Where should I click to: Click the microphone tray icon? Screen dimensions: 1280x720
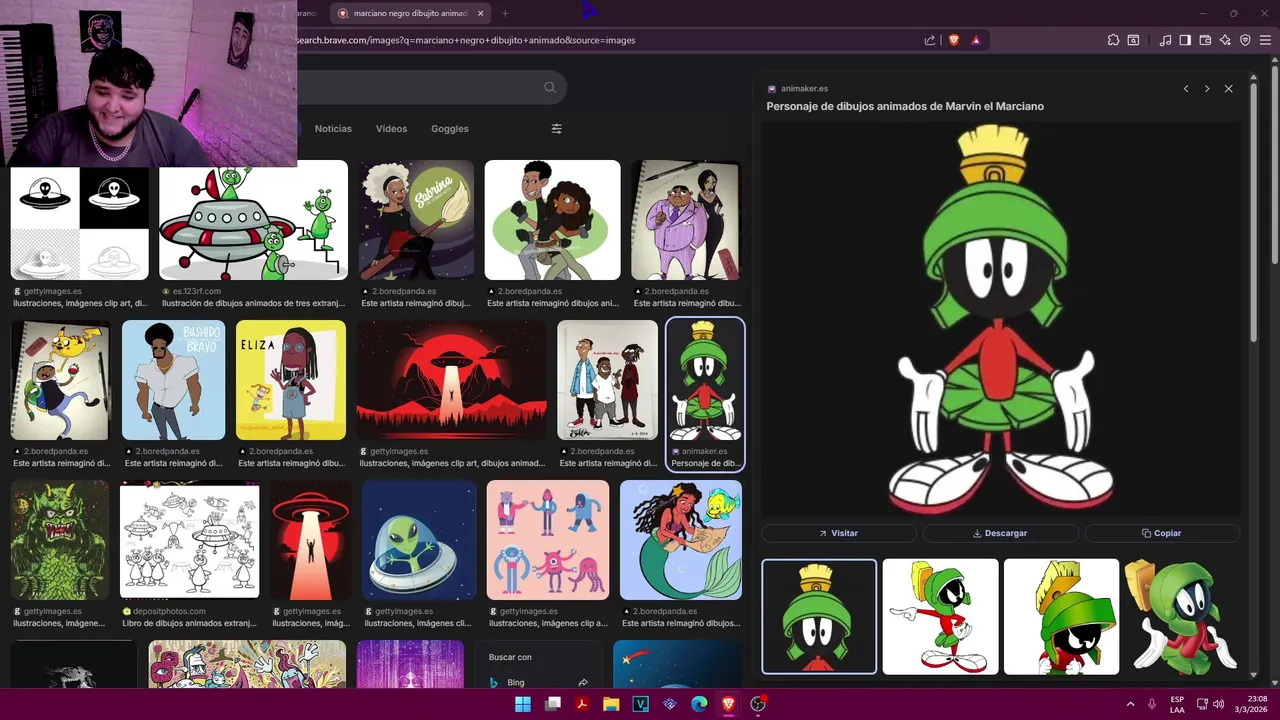[1152, 704]
